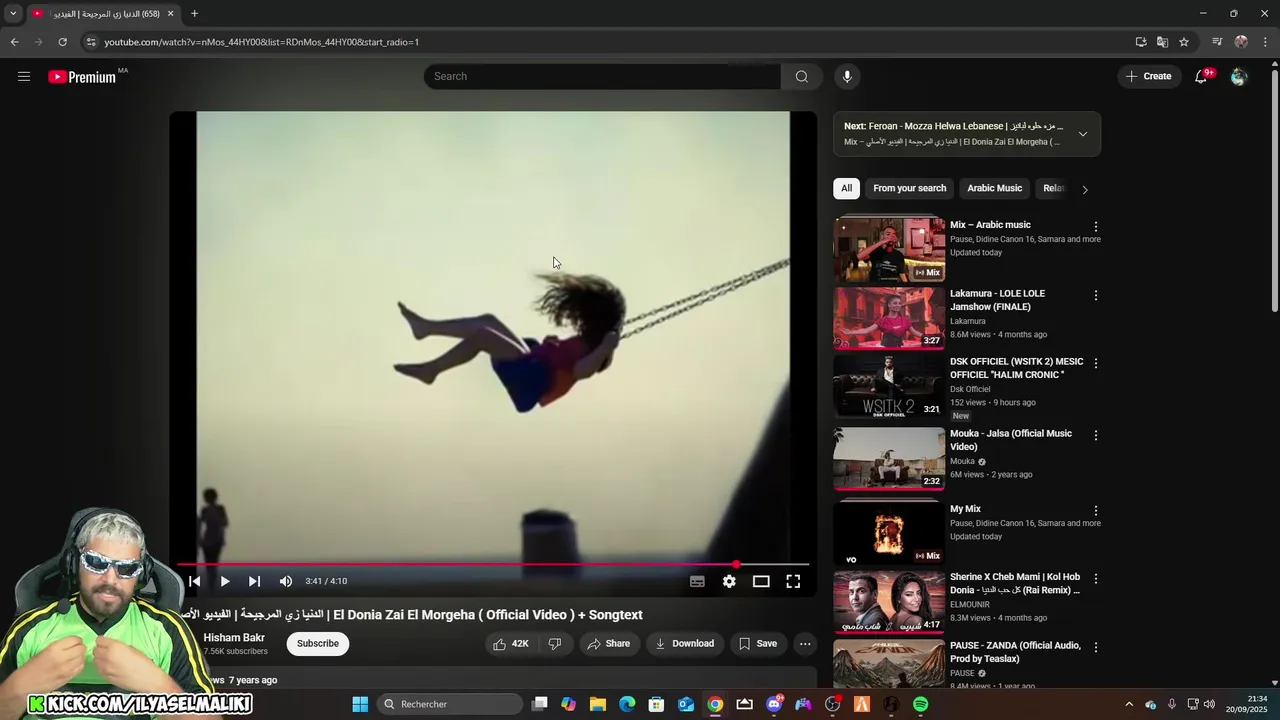Screen dimensions: 1280x720
Task: Open the notifications bell
Action: point(1202,77)
